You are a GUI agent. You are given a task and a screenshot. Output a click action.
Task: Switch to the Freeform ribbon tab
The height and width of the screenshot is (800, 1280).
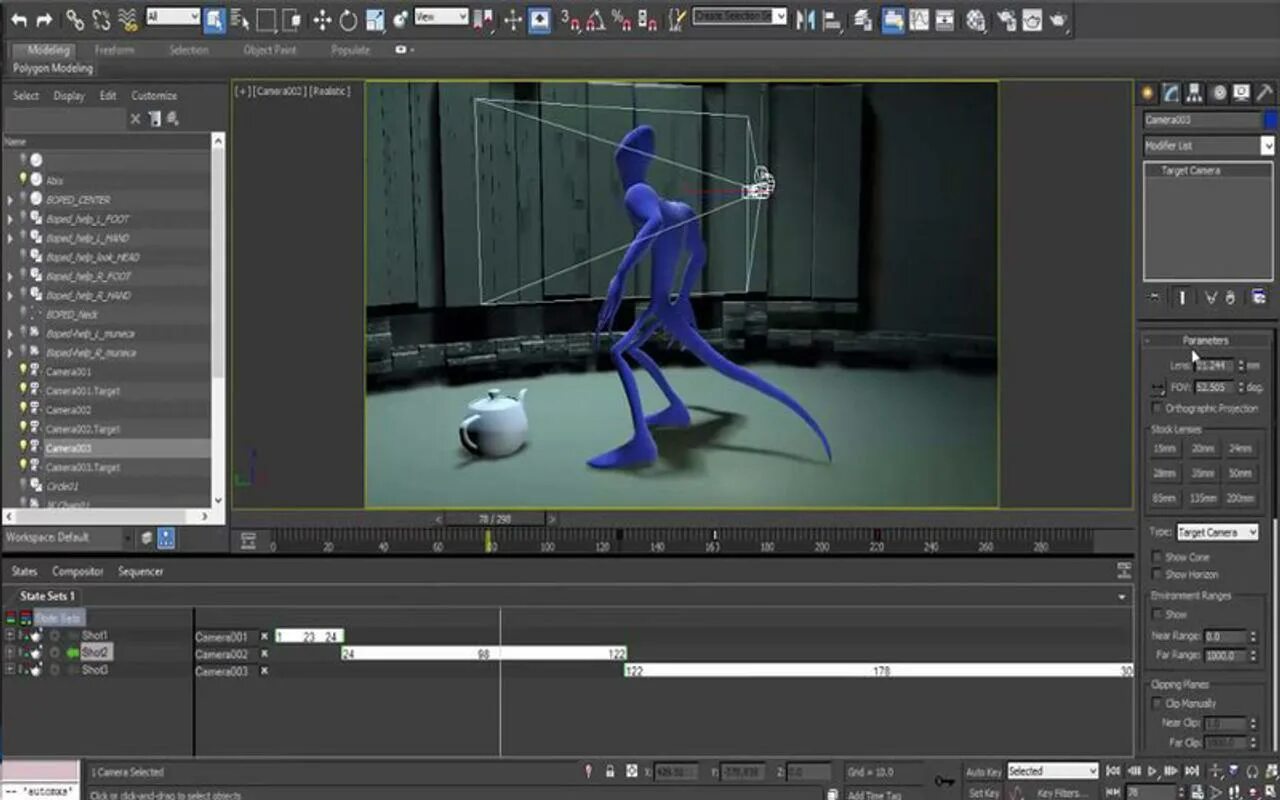114,50
